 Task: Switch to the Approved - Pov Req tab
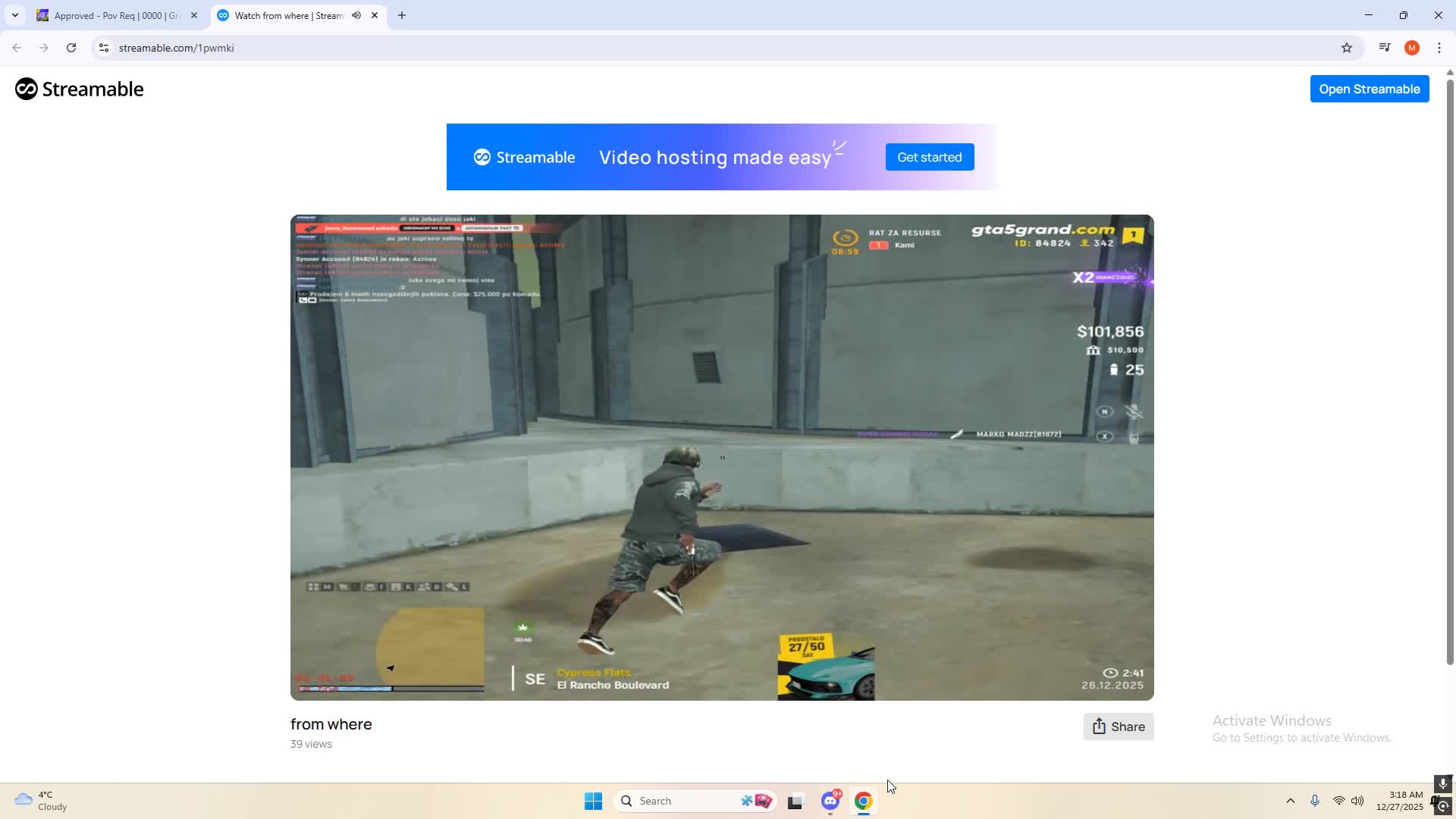[x=114, y=15]
